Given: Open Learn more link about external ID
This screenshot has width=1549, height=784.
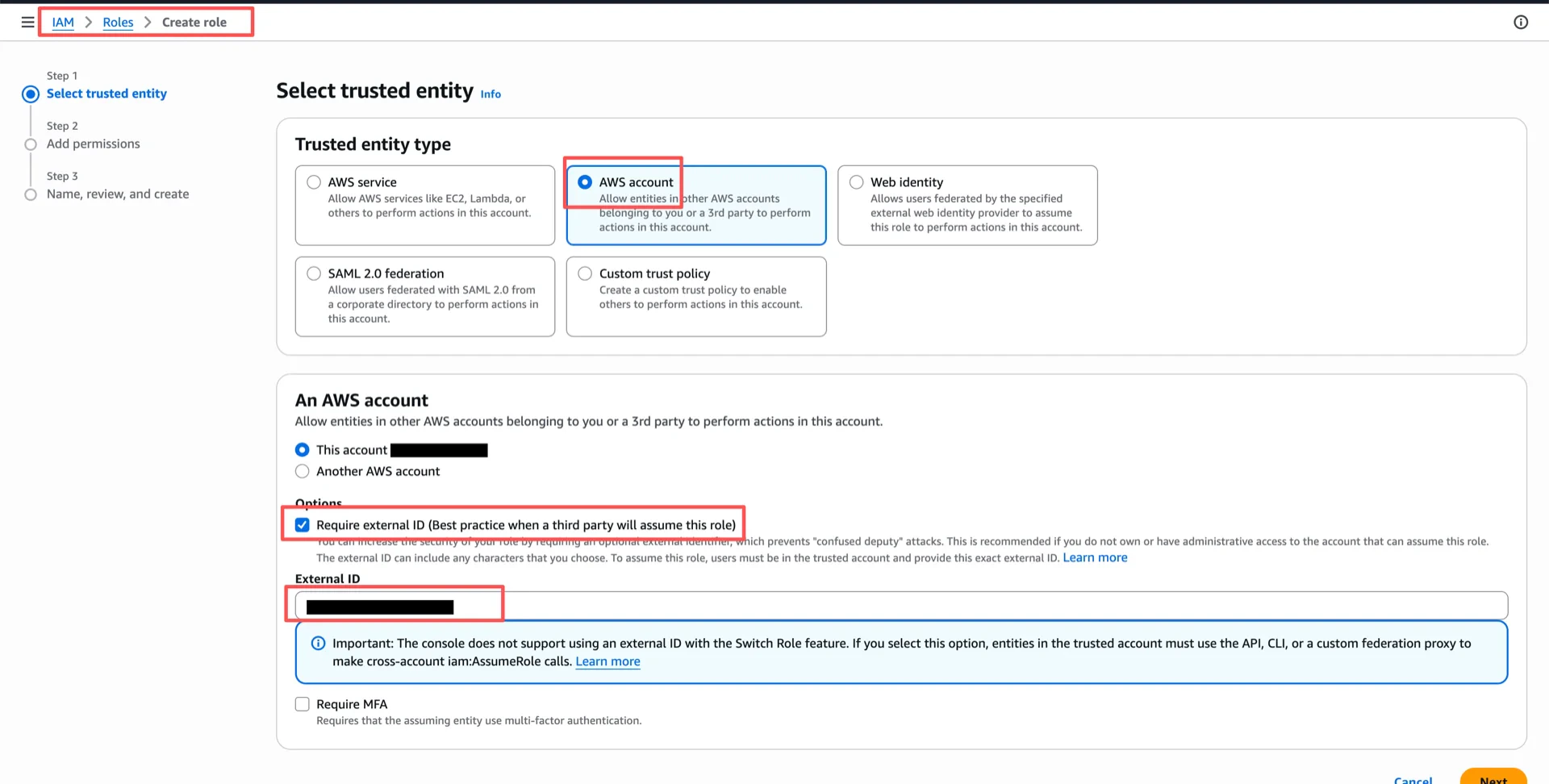Looking at the screenshot, I should 1095,557.
